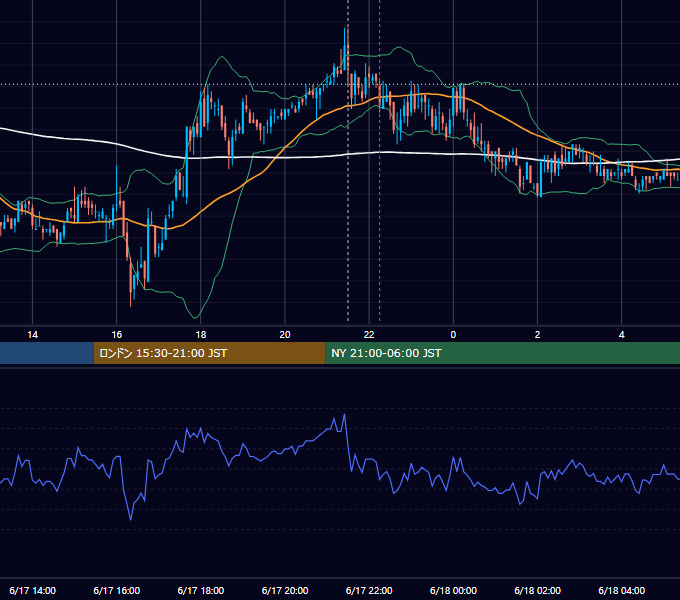Click the 6/18 04:00 date label
Viewport: 680px width, 600px height.
[x=621, y=590]
